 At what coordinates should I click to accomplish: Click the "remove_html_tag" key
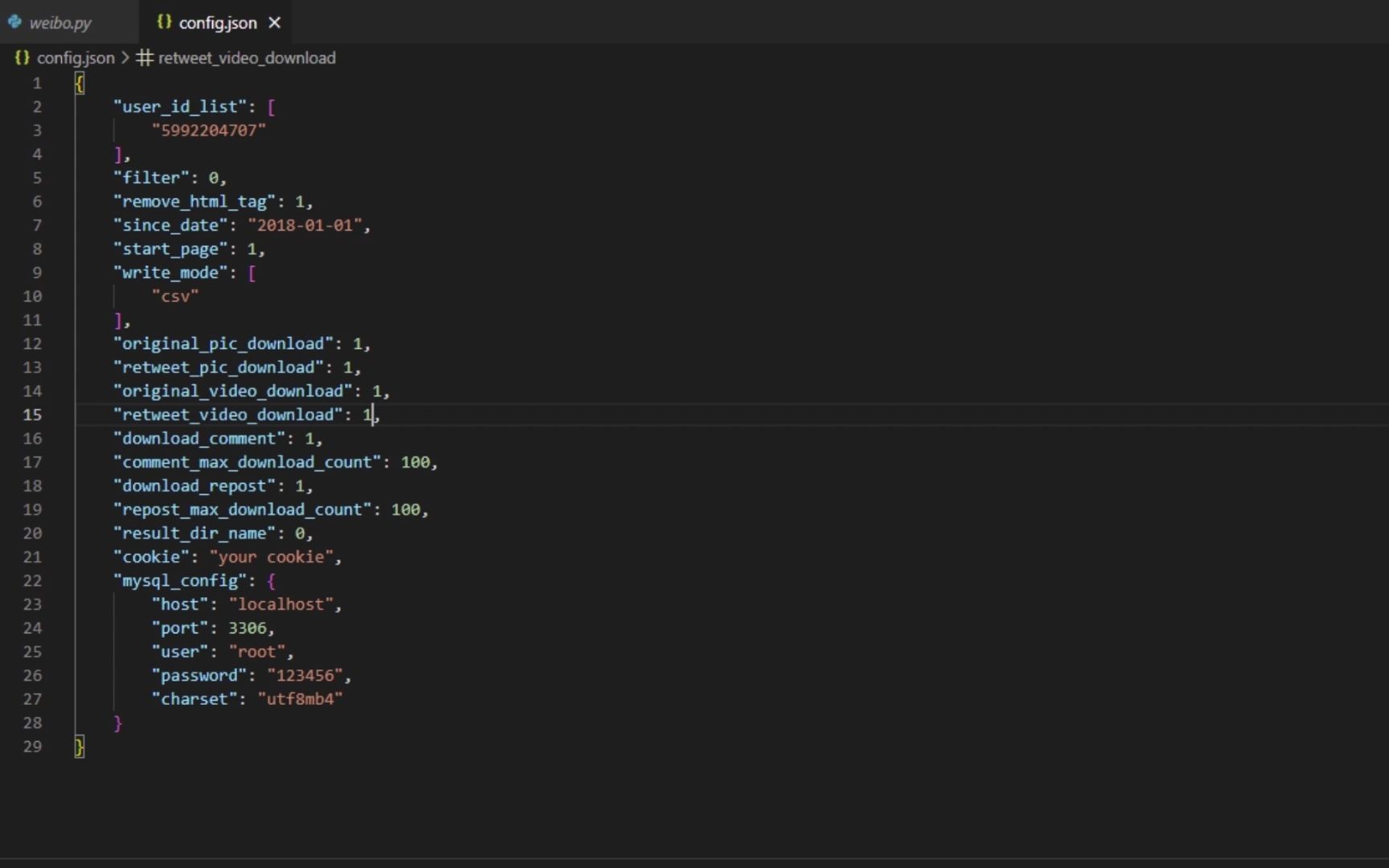[195, 202]
